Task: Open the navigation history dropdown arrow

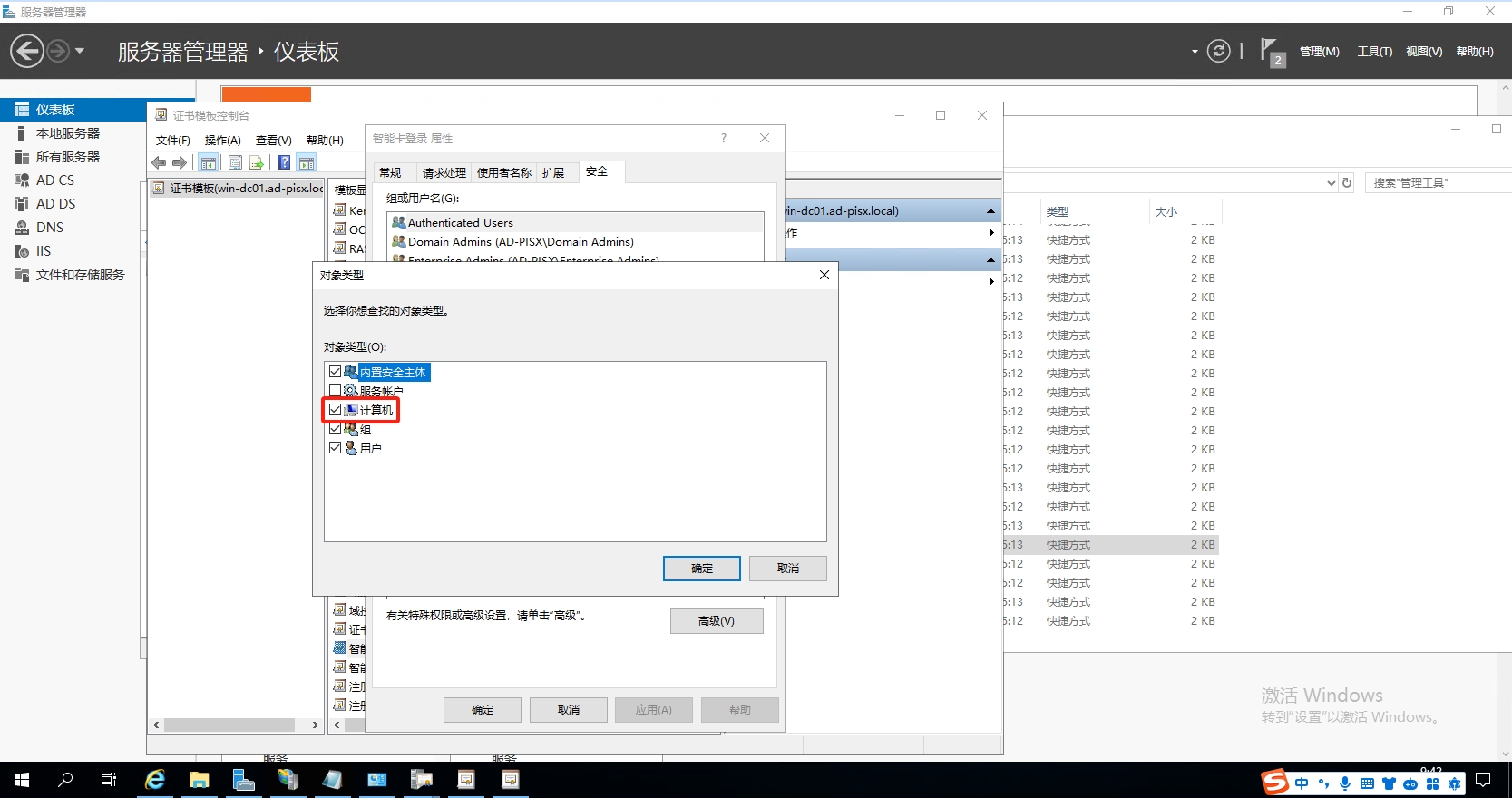Action: pyautogui.click(x=80, y=51)
